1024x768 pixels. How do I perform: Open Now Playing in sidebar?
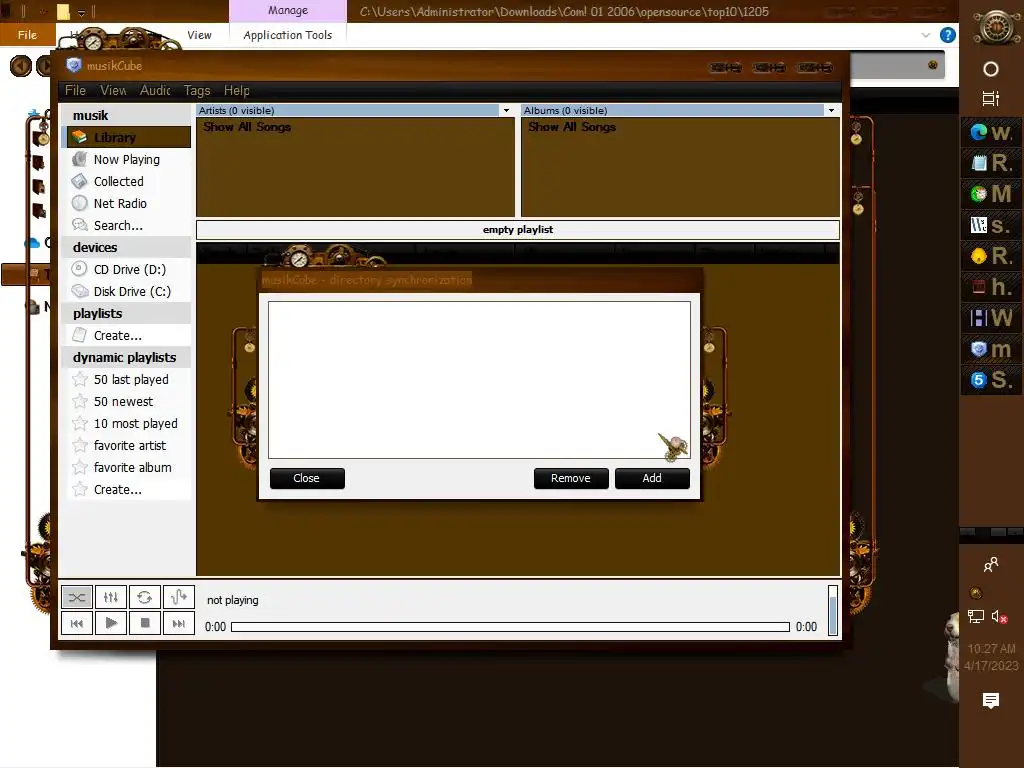[129, 159]
